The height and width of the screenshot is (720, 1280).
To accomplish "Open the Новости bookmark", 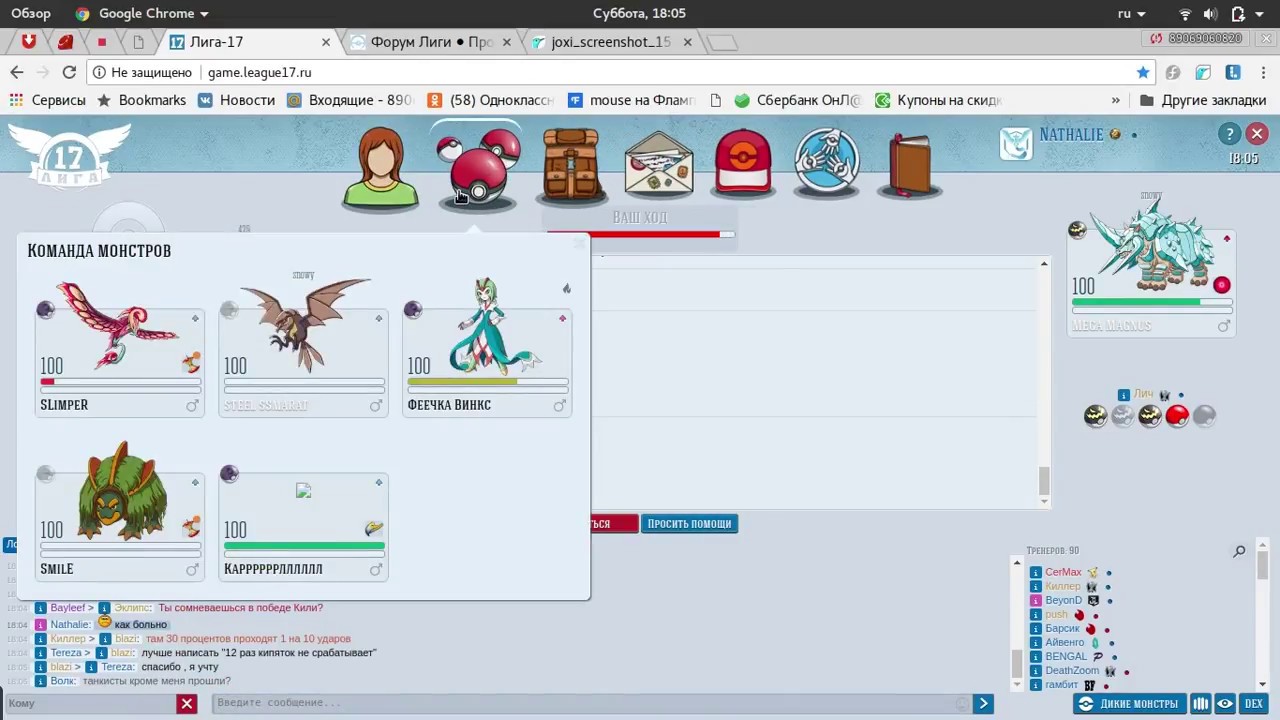I will (236, 100).
